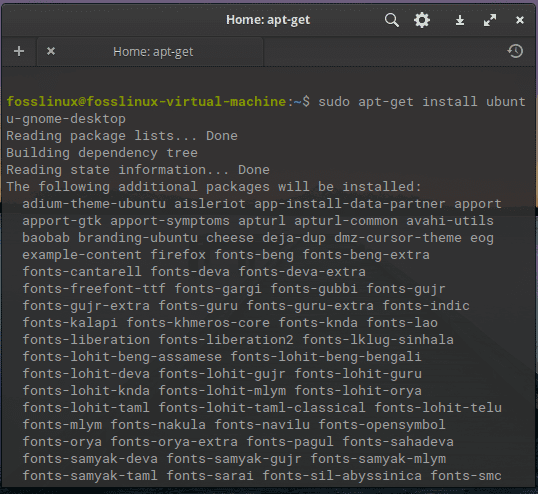Image resolution: width=538 pixels, height=494 pixels.
Task: Click package name 'fonts-lklug-sinhala'
Action: coord(378,340)
